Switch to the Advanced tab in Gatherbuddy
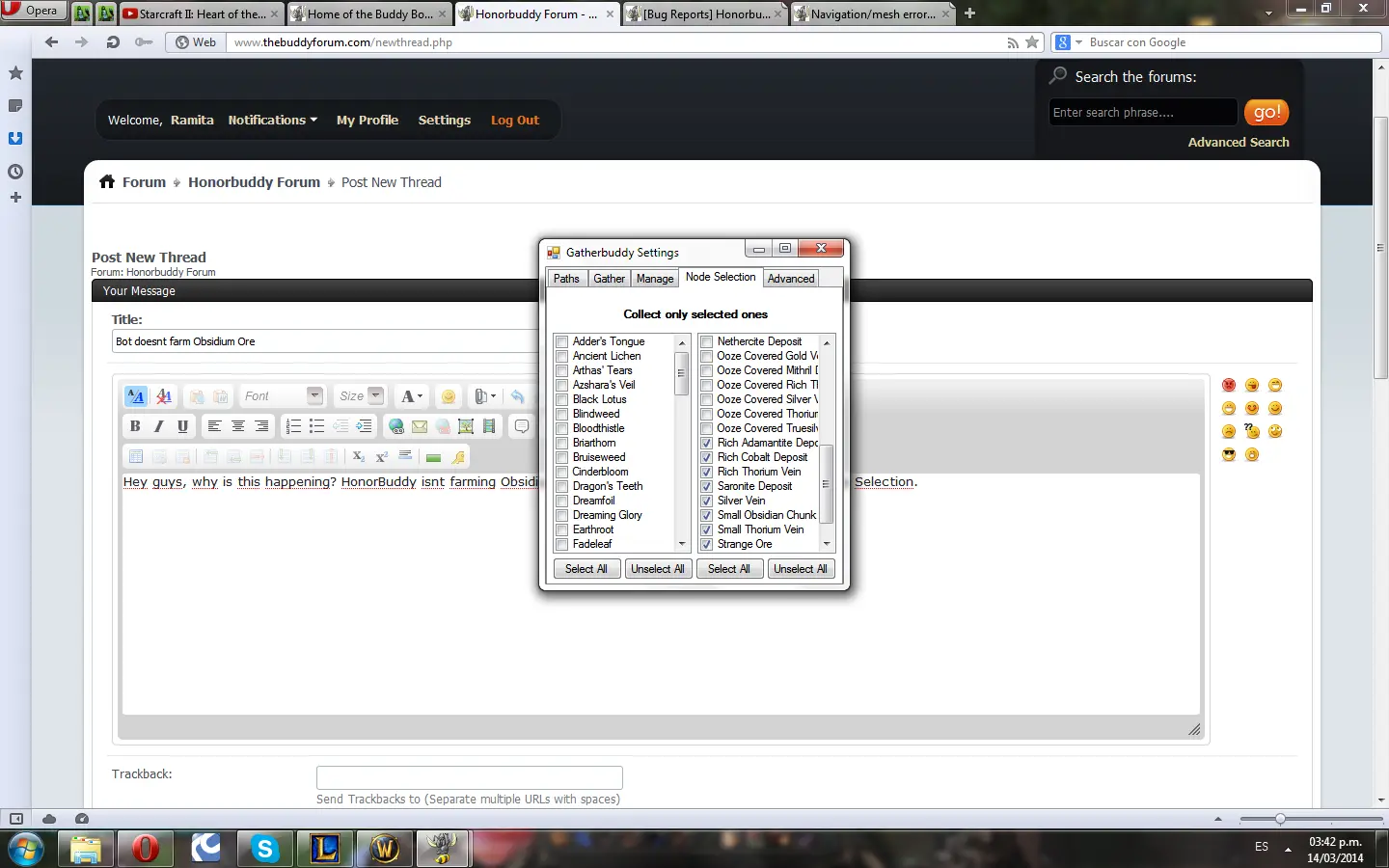 (x=791, y=279)
